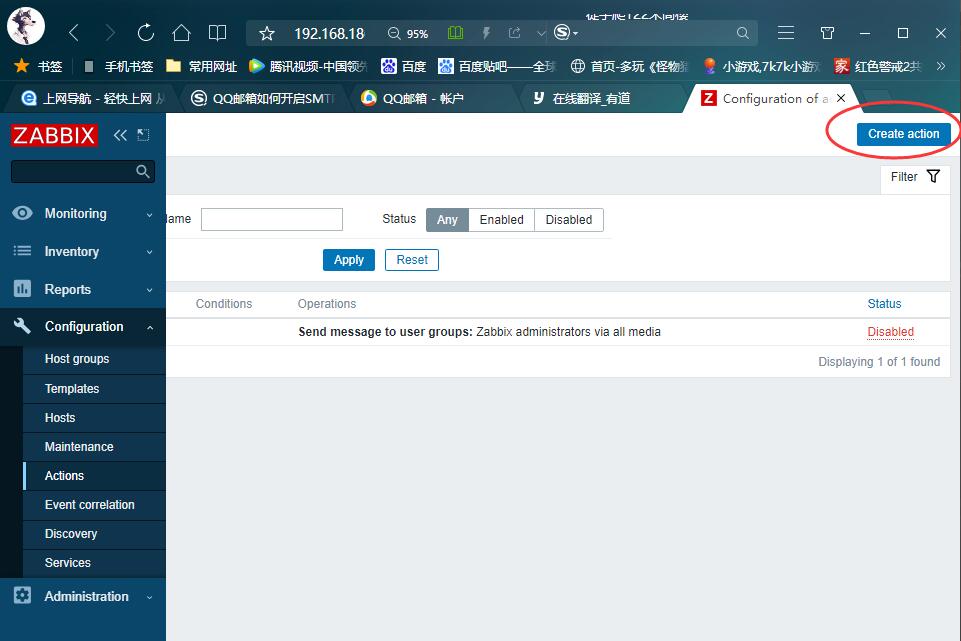Image resolution: width=961 pixels, height=641 pixels.
Task: Open the 百度贴吧 bookmark
Action: [497, 66]
